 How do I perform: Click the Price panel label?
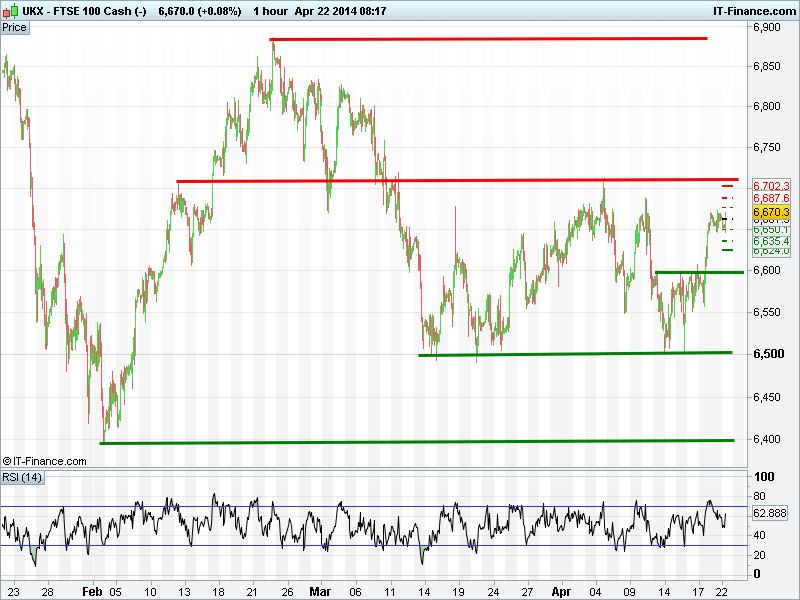(15, 28)
